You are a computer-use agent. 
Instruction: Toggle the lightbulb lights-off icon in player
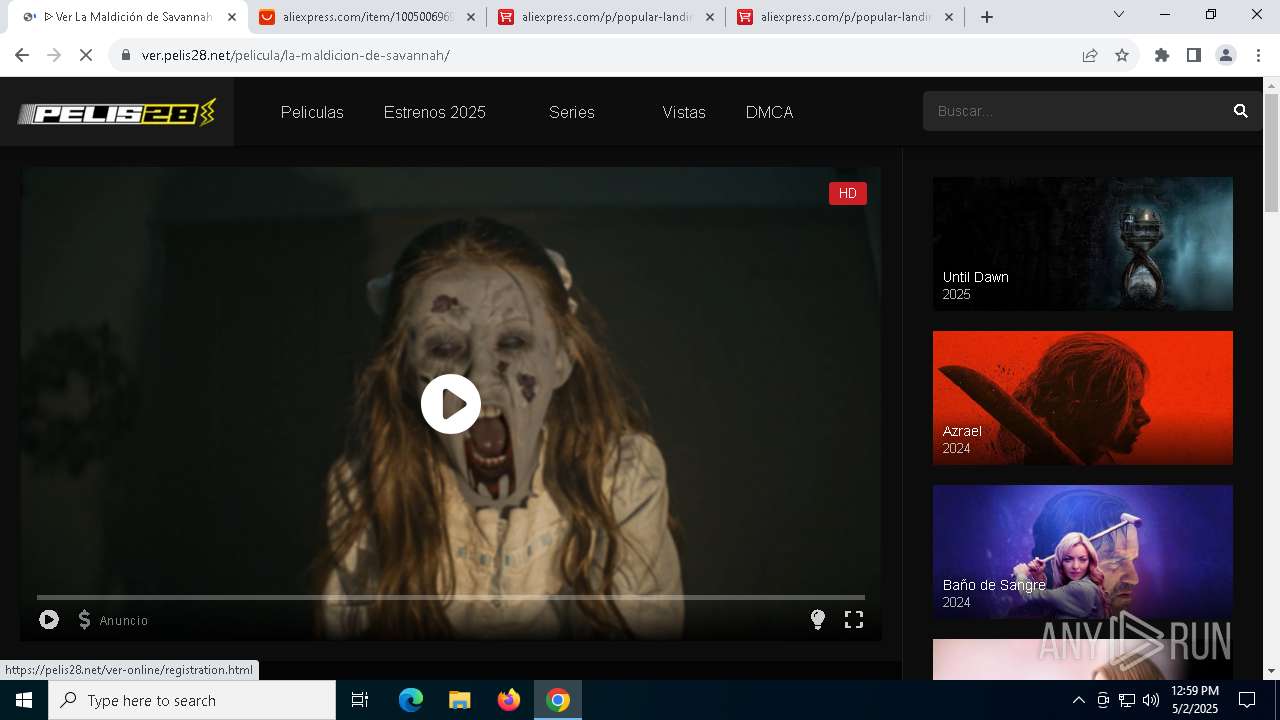[x=818, y=620]
